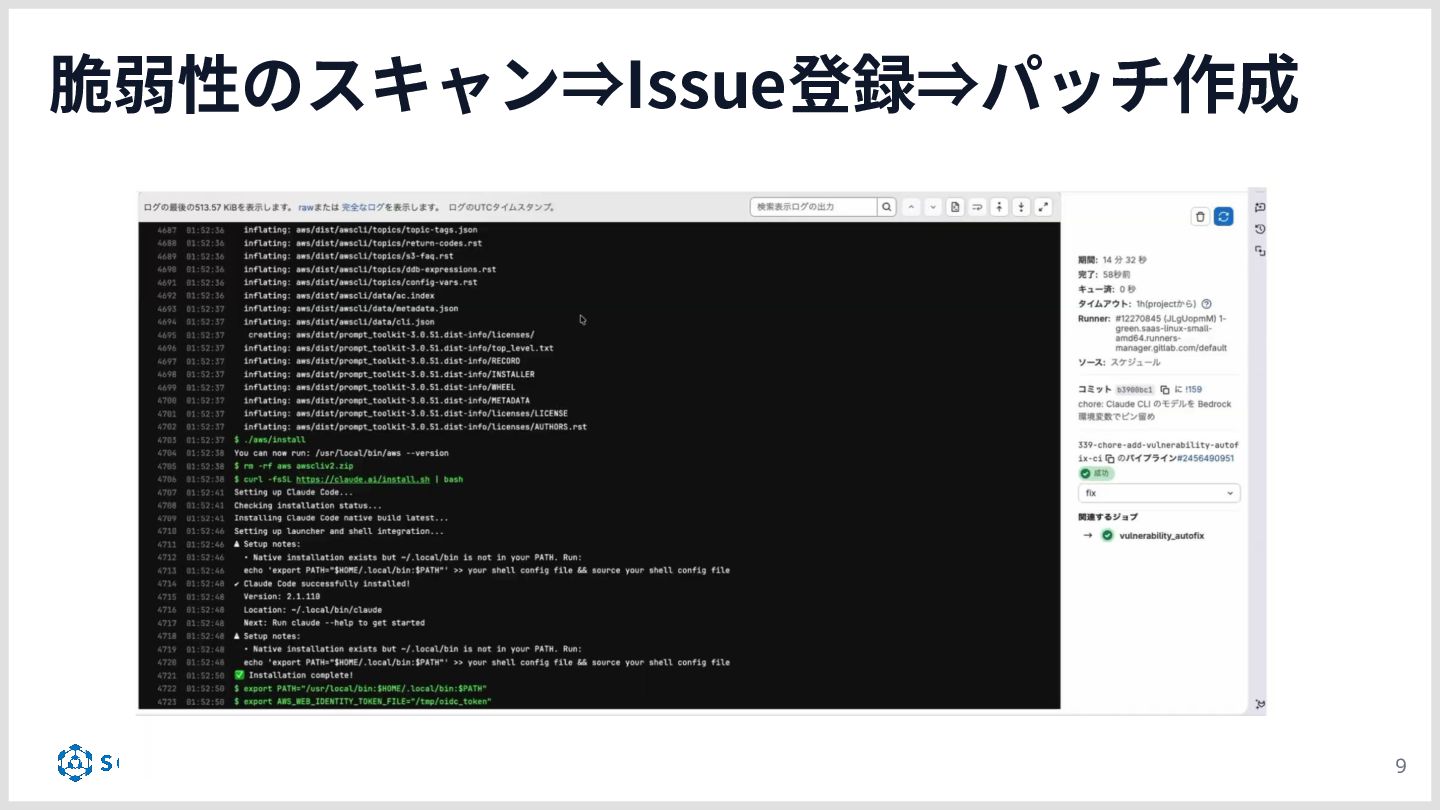1440x810 pixels.
Task: Copy commit SHA b3980bc1 to clipboard
Action: [x=1165, y=390]
